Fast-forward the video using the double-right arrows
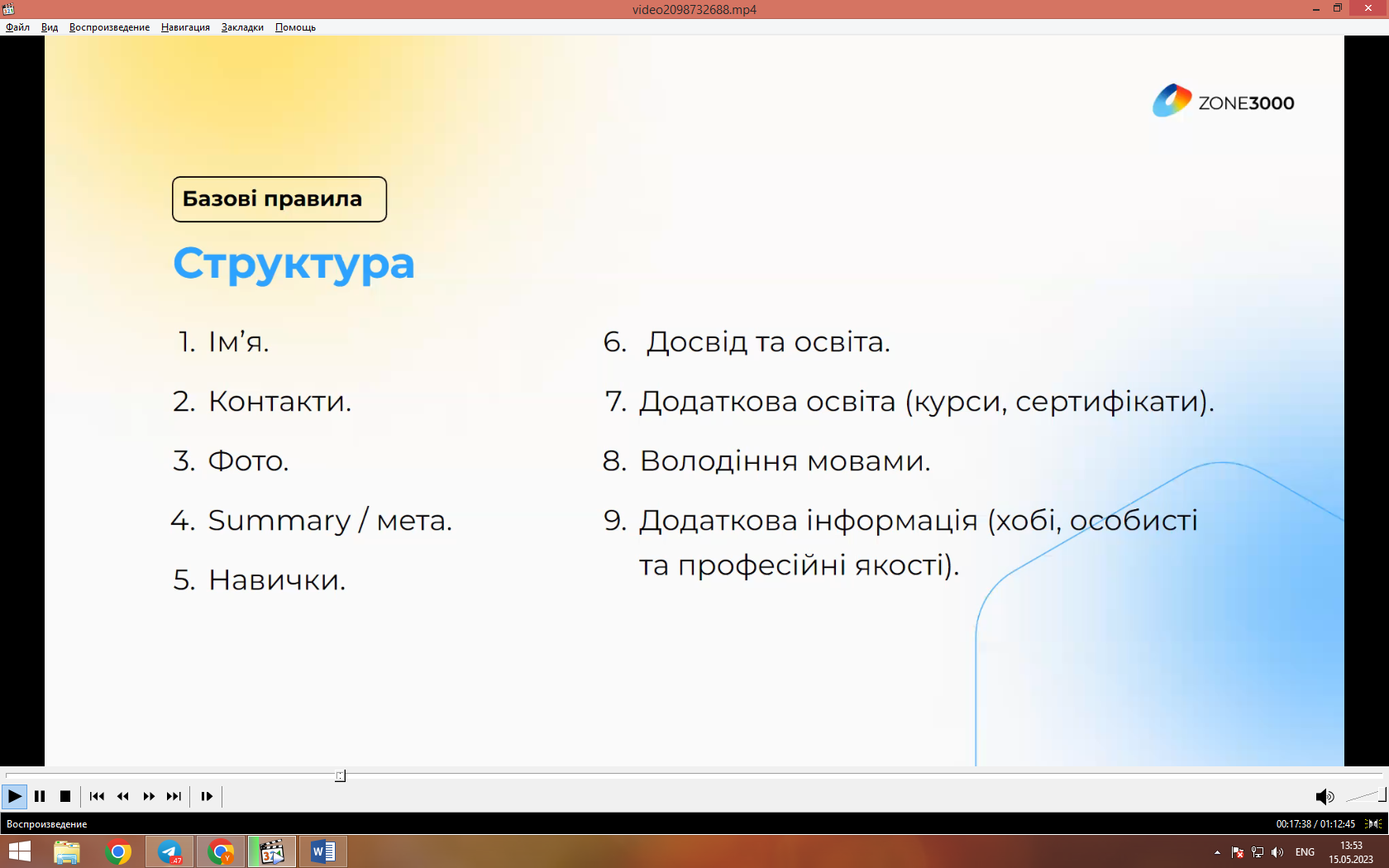 (x=149, y=796)
